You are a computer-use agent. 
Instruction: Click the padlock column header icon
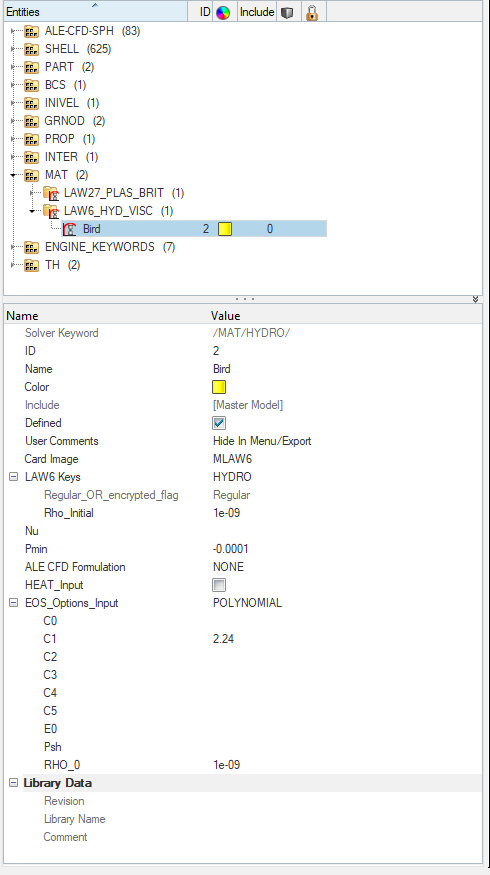coord(312,12)
